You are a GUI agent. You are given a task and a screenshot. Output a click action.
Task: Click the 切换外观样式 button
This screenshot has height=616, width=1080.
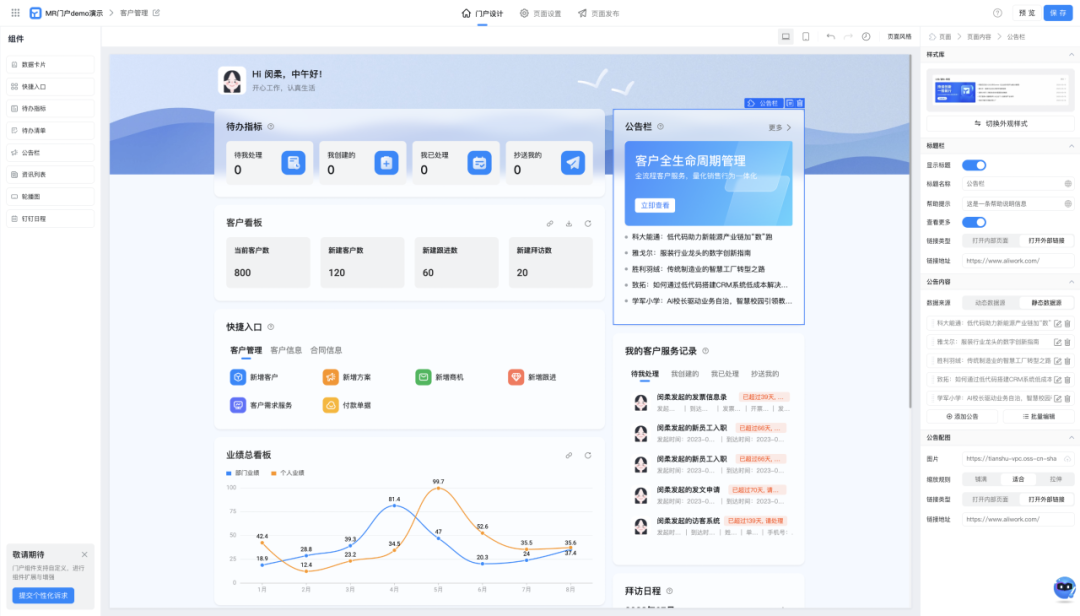(x=999, y=123)
